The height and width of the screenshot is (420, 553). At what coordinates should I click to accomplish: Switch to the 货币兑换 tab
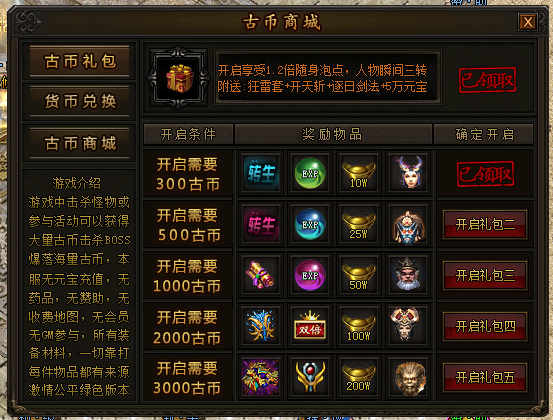point(80,101)
